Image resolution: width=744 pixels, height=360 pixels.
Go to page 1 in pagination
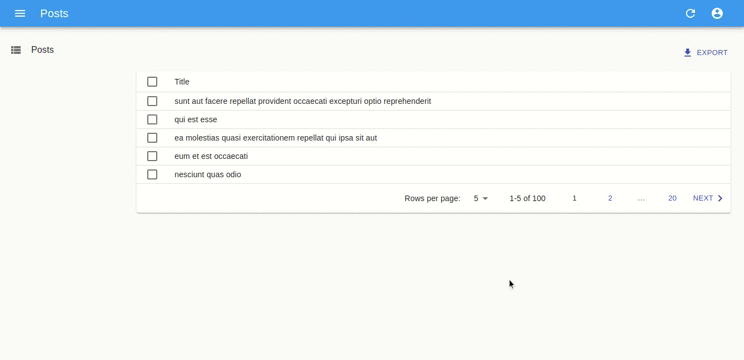[574, 198]
